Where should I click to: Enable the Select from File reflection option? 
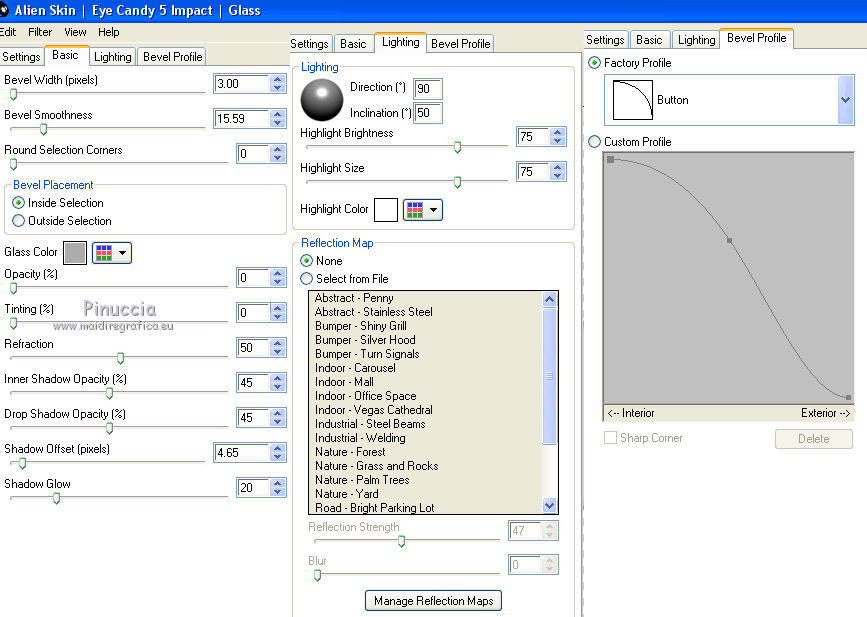[308, 279]
